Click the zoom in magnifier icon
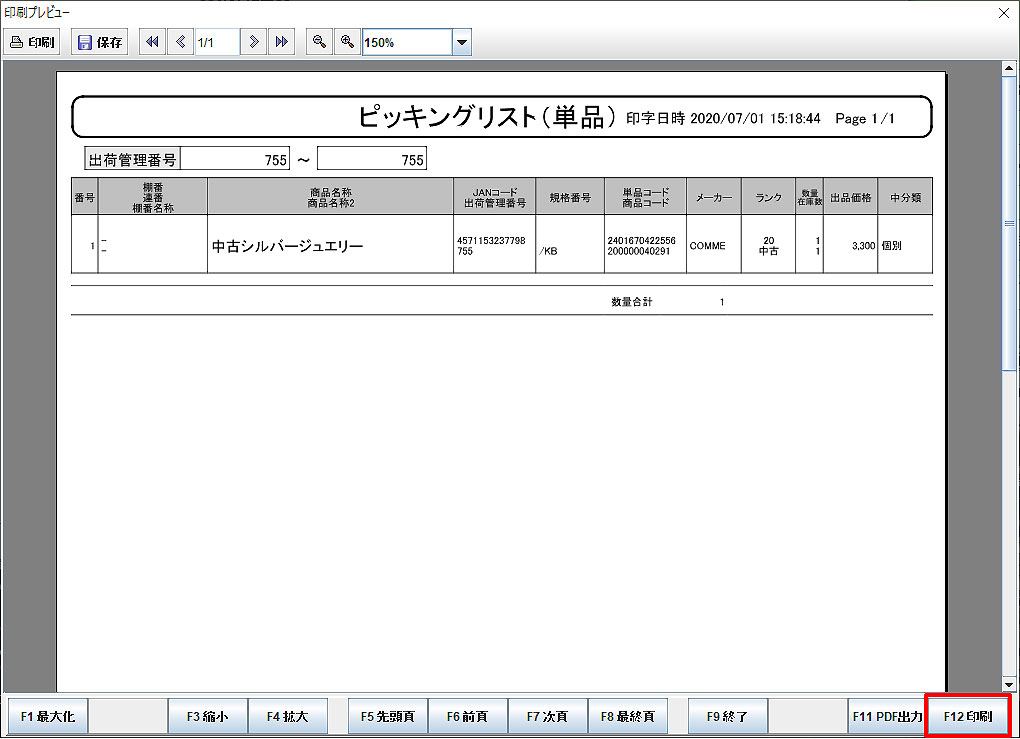1020x739 pixels. [x=347, y=42]
